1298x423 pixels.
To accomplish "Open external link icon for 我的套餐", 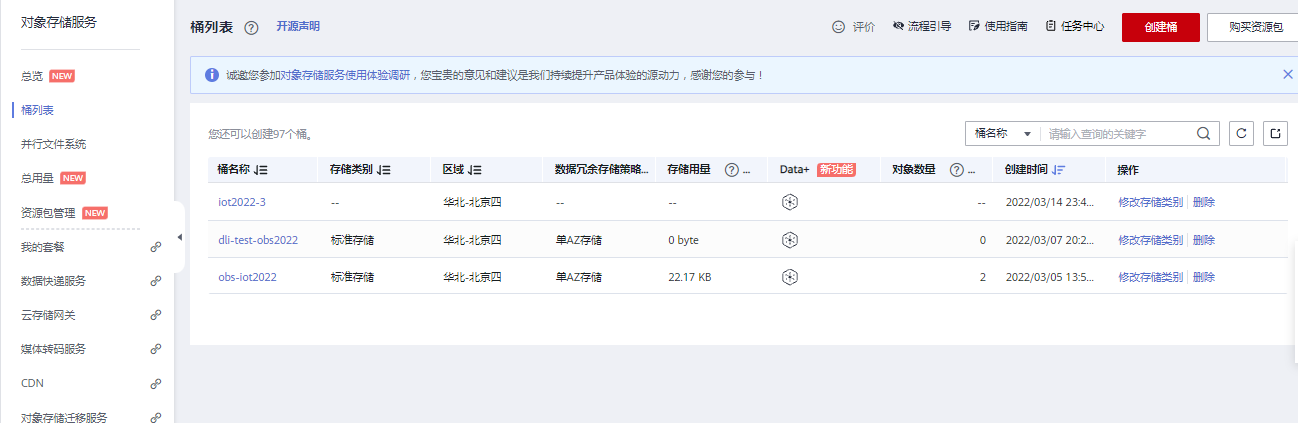I will click(155, 247).
